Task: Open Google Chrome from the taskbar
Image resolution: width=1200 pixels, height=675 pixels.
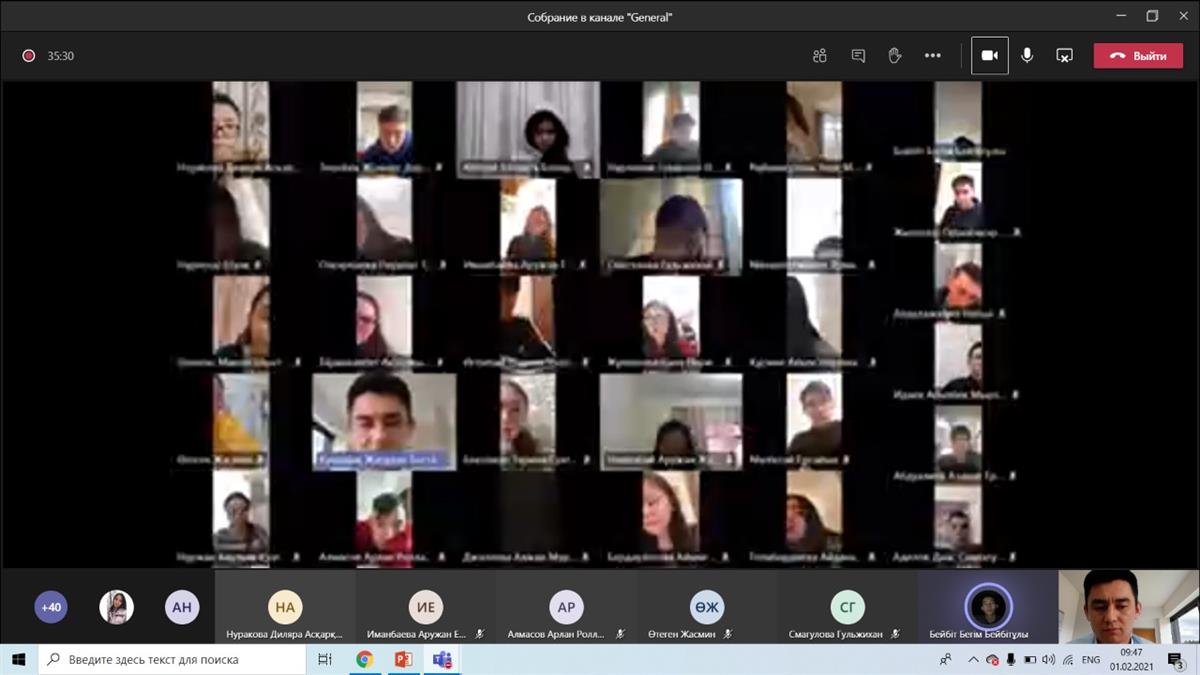Action: 365,660
